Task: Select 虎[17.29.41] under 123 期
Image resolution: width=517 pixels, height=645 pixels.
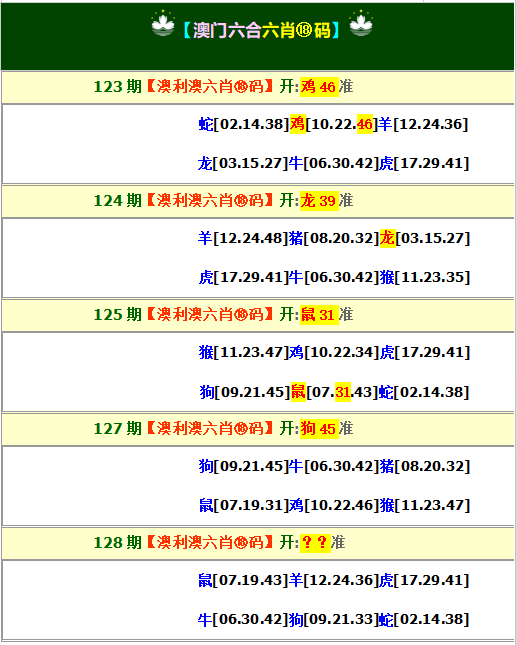Action: pos(424,163)
